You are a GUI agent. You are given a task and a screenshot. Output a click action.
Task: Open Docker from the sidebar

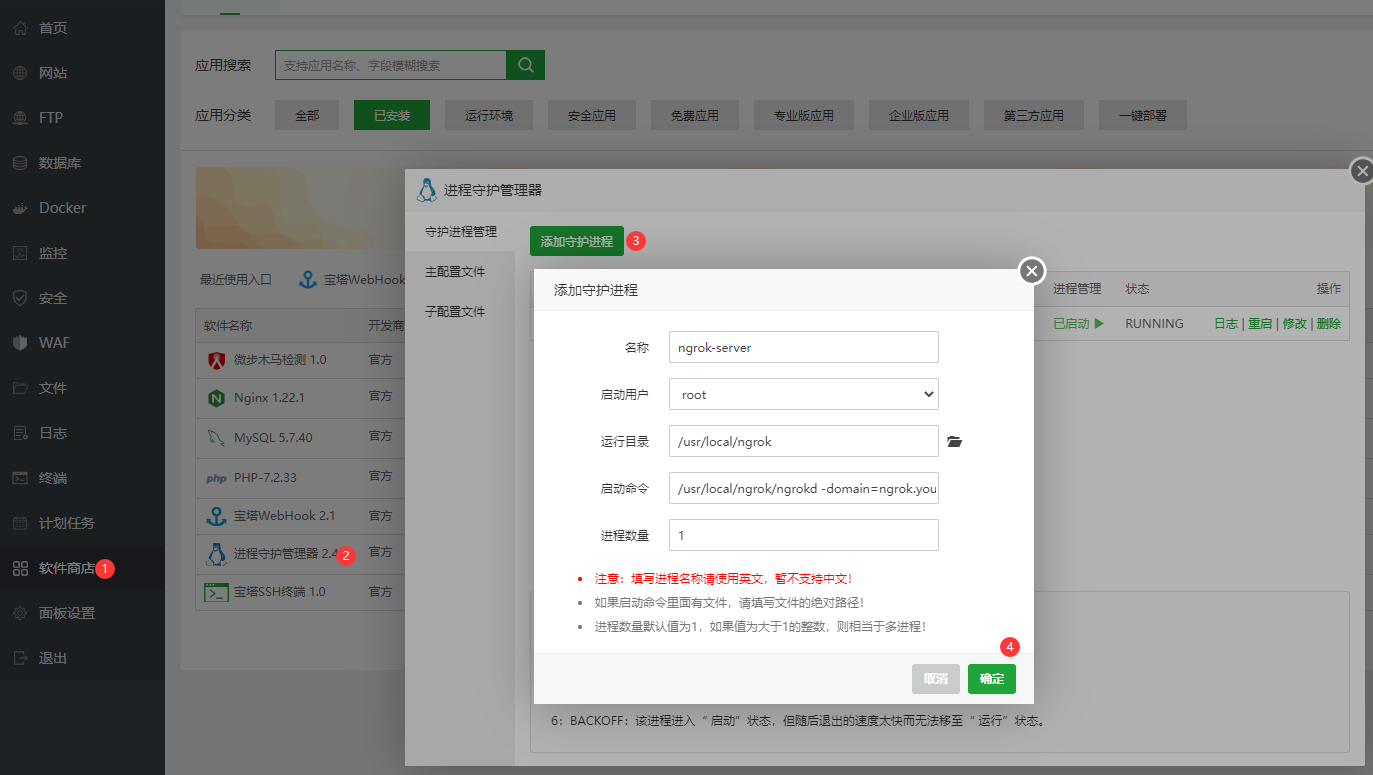(62, 208)
